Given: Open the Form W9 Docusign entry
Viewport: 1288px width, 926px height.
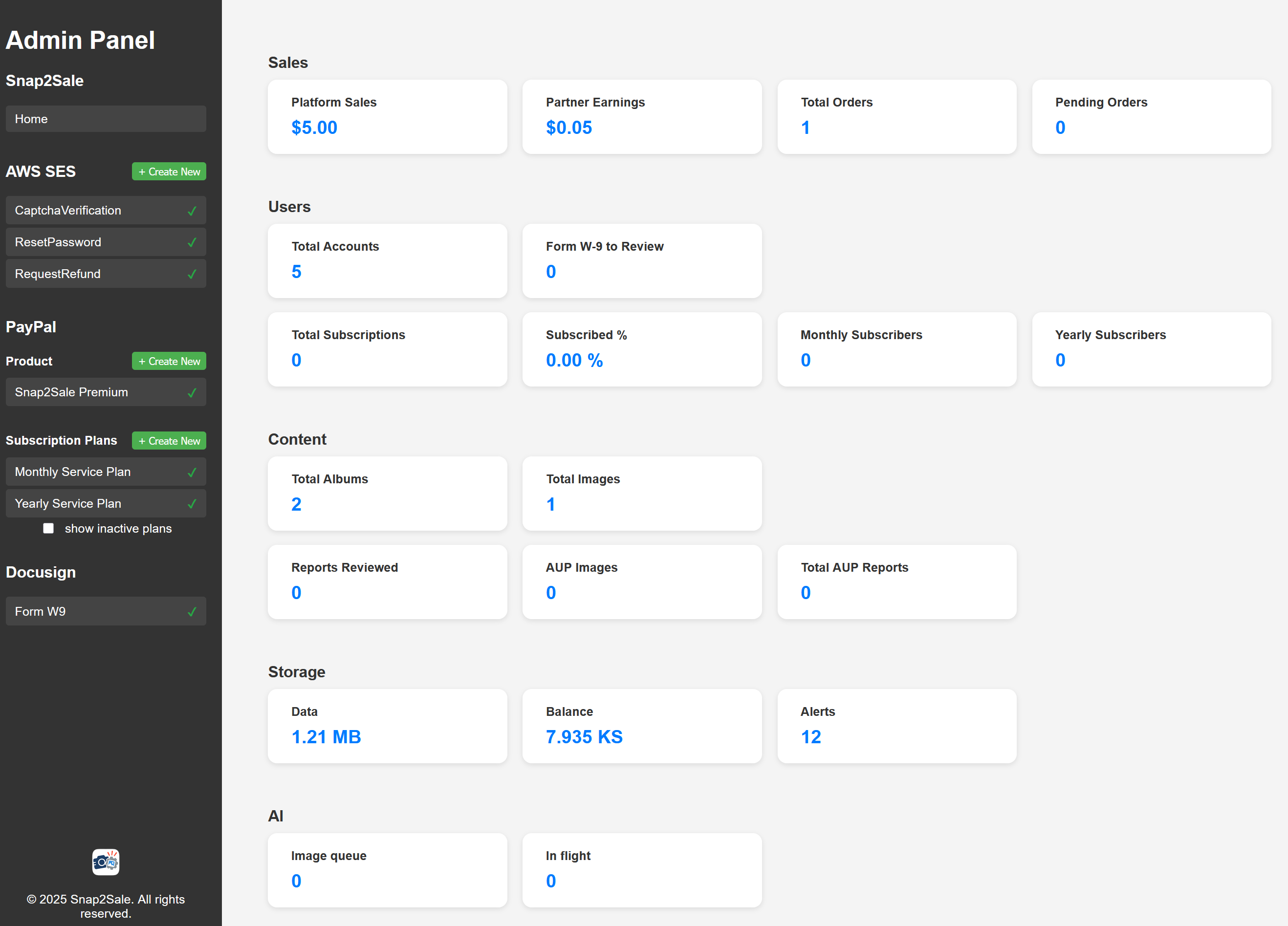Looking at the screenshot, I should (106, 611).
